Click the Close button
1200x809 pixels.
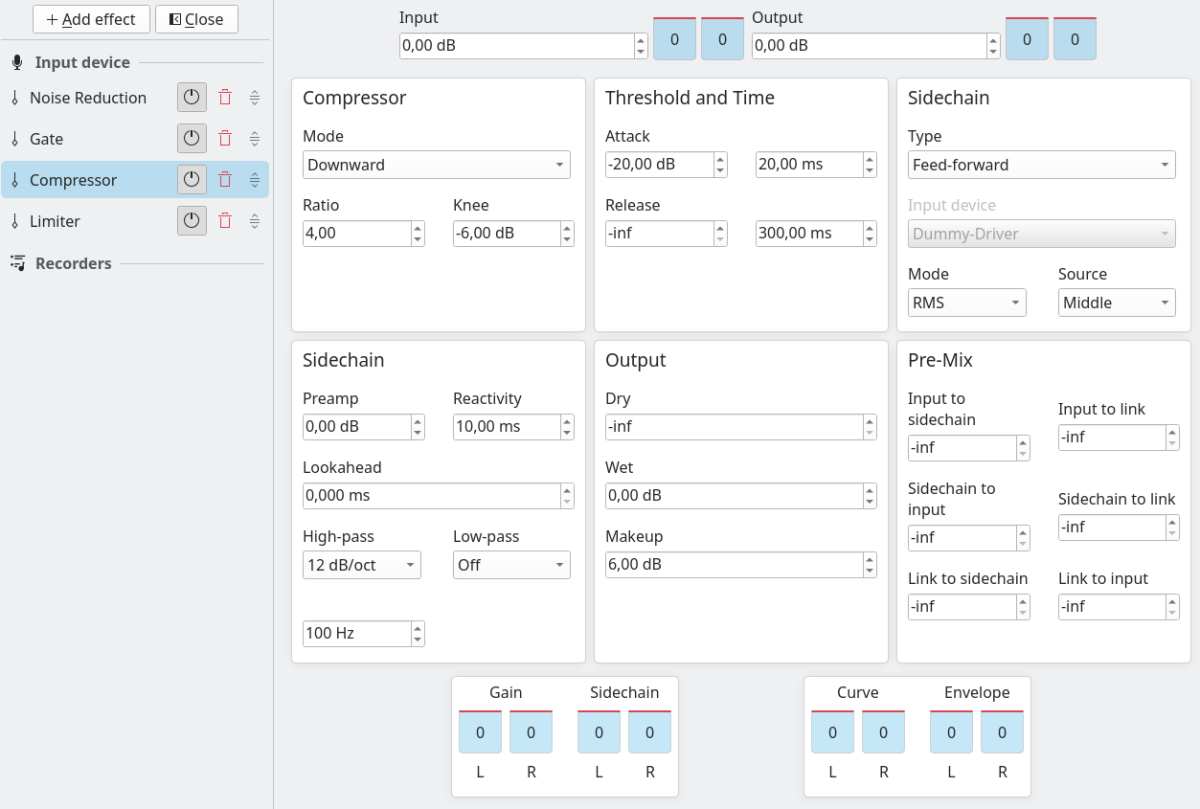point(196,19)
